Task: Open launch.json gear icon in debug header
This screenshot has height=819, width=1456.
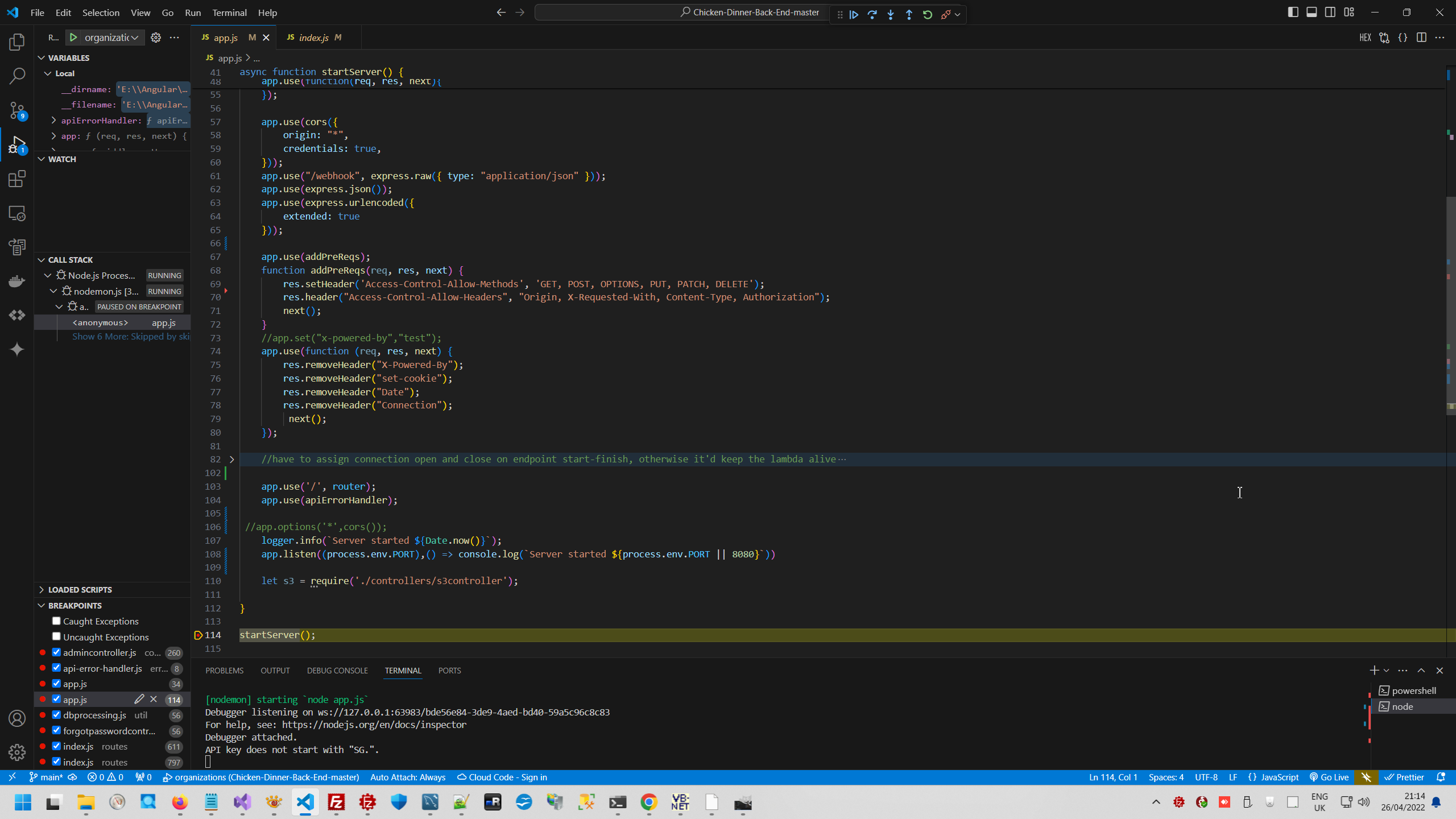Action: point(156,38)
